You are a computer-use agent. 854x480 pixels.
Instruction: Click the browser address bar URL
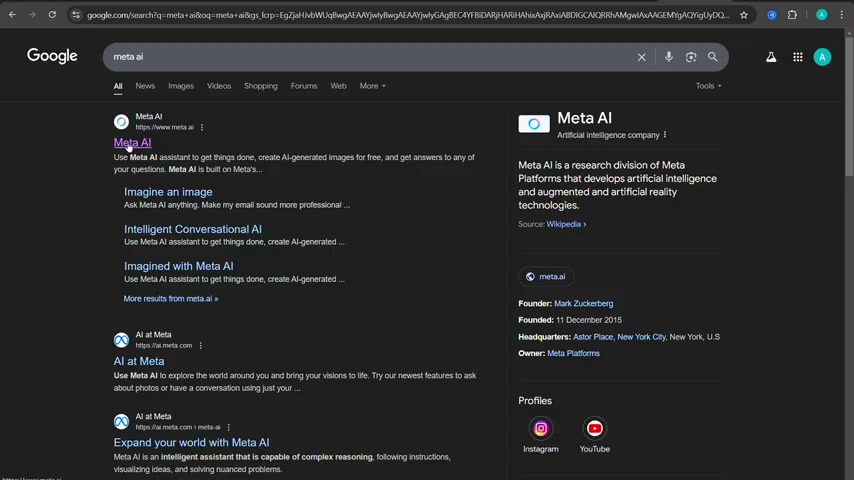pos(407,15)
